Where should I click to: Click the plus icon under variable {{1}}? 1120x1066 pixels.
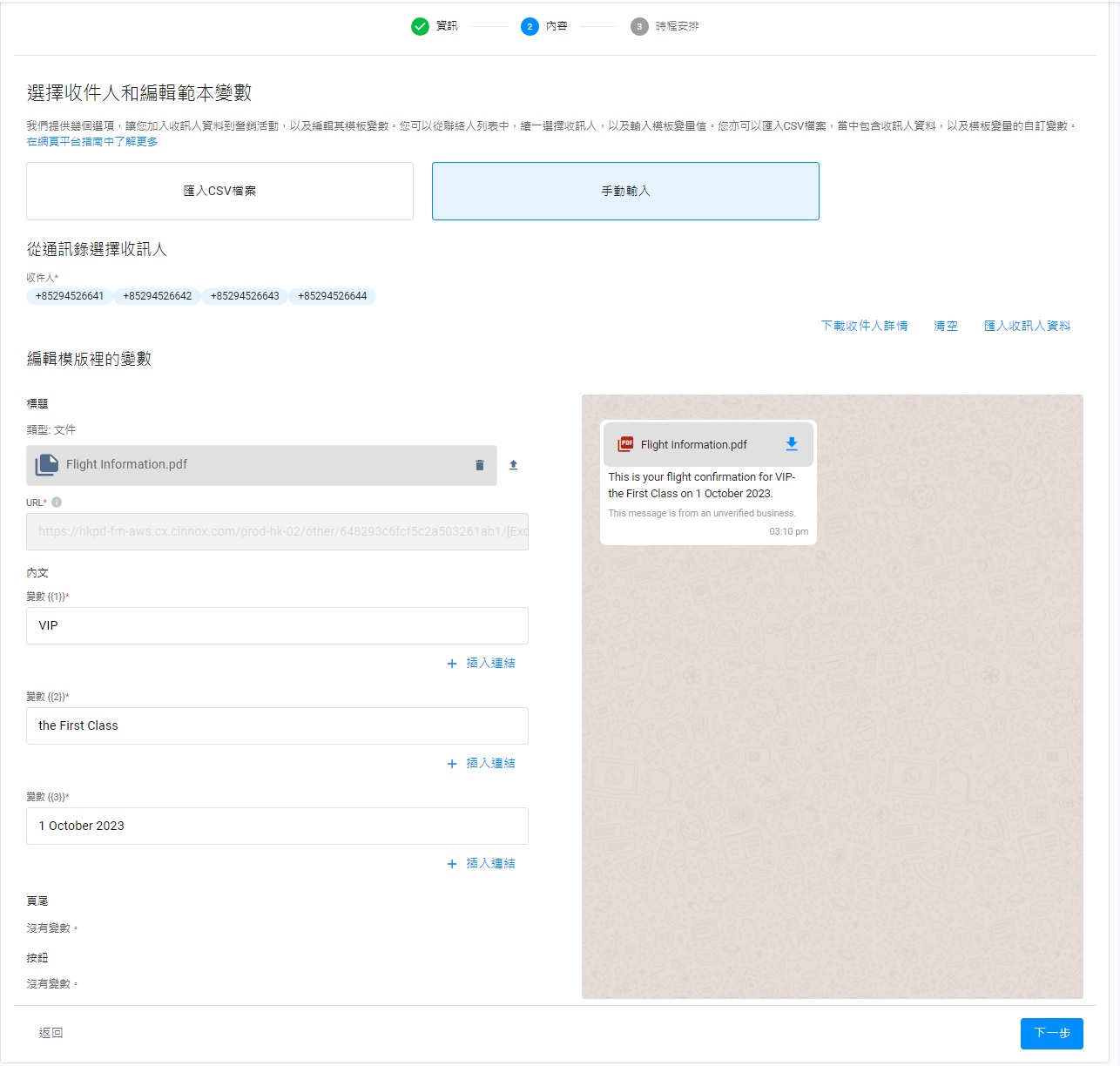click(452, 664)
